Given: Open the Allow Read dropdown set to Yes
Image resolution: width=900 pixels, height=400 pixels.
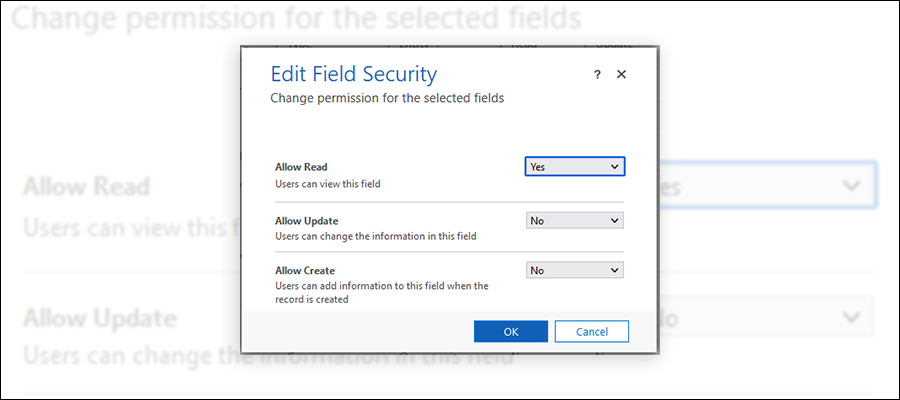Looking at the screenshot, I should coord(575,167).
